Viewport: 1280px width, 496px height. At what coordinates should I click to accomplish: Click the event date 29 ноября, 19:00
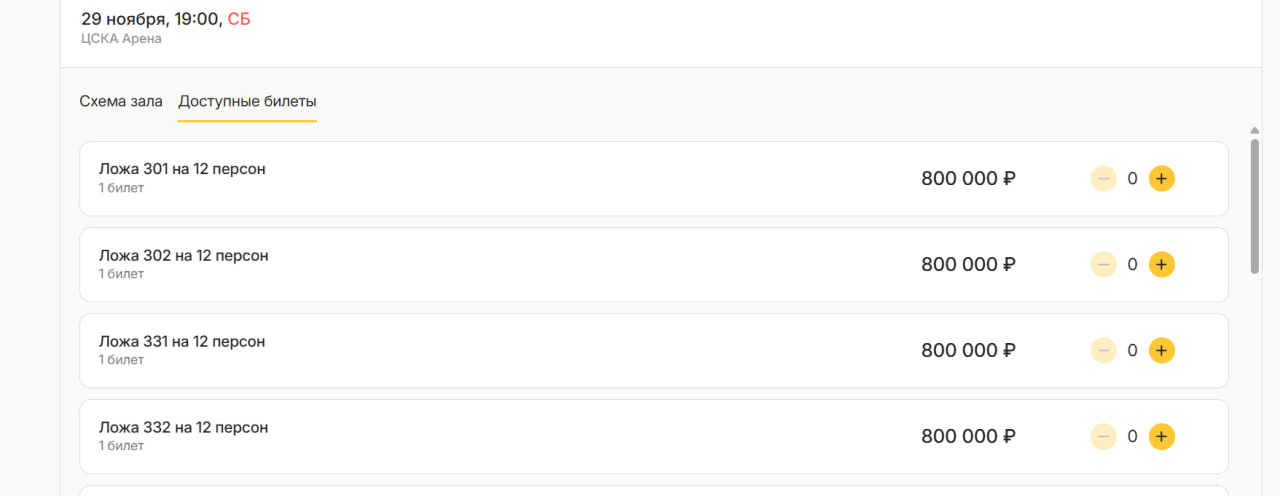[x=150, y=19]
